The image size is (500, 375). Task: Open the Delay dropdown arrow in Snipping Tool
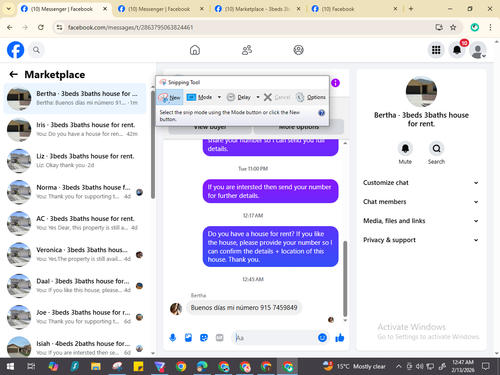tap(258, 97)
